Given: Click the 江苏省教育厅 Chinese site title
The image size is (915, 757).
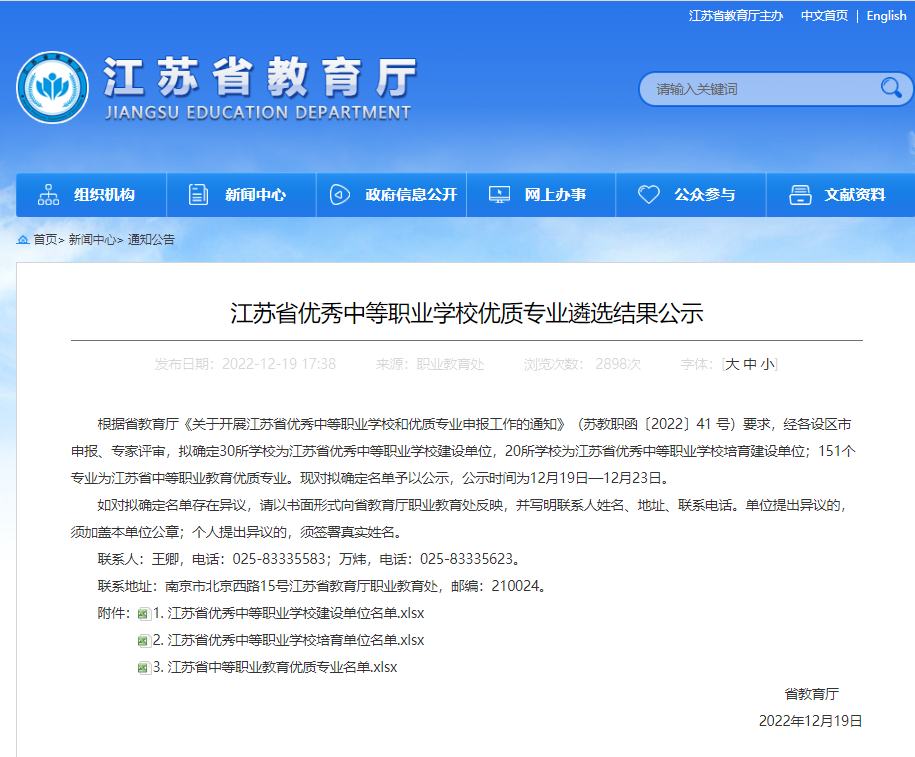Looking at the screenshot, I should pyautogui.click(x=260, y=76).
